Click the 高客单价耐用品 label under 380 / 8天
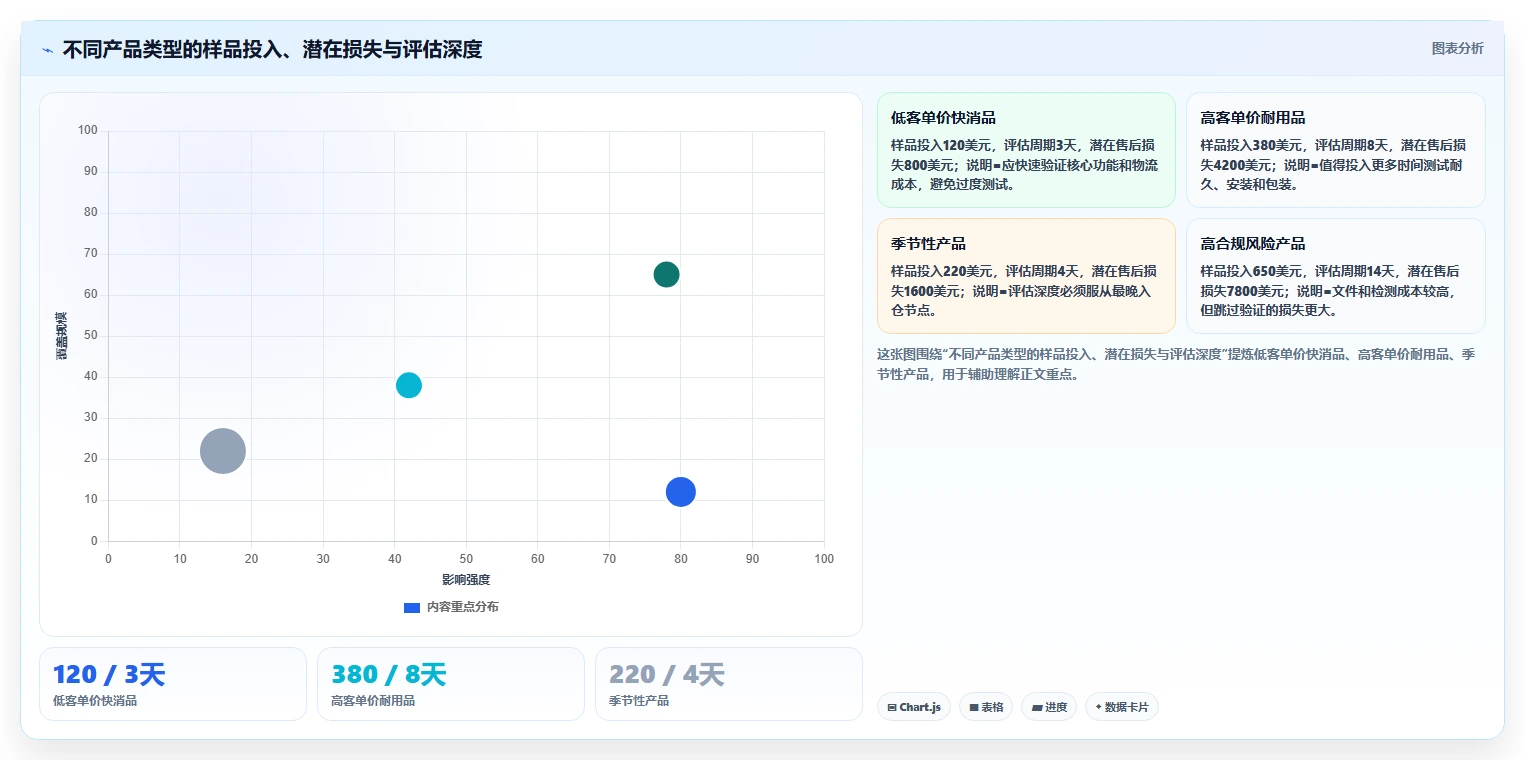The image size is (1525, 760). click(373, 701)
